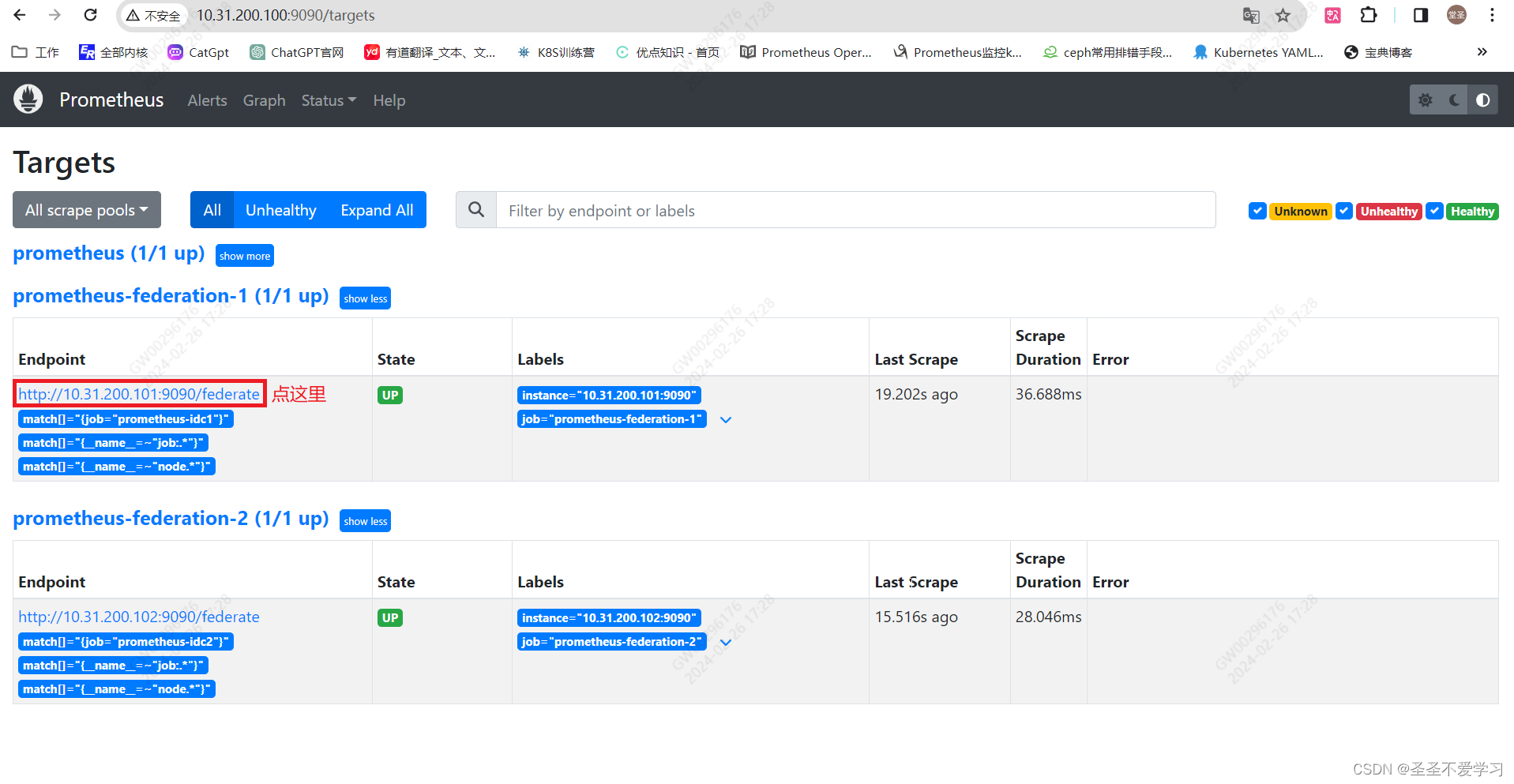1514x784 pixels.
Task: Open the 优点知识 - 首页 bookmark
Action: pos(667,52)
